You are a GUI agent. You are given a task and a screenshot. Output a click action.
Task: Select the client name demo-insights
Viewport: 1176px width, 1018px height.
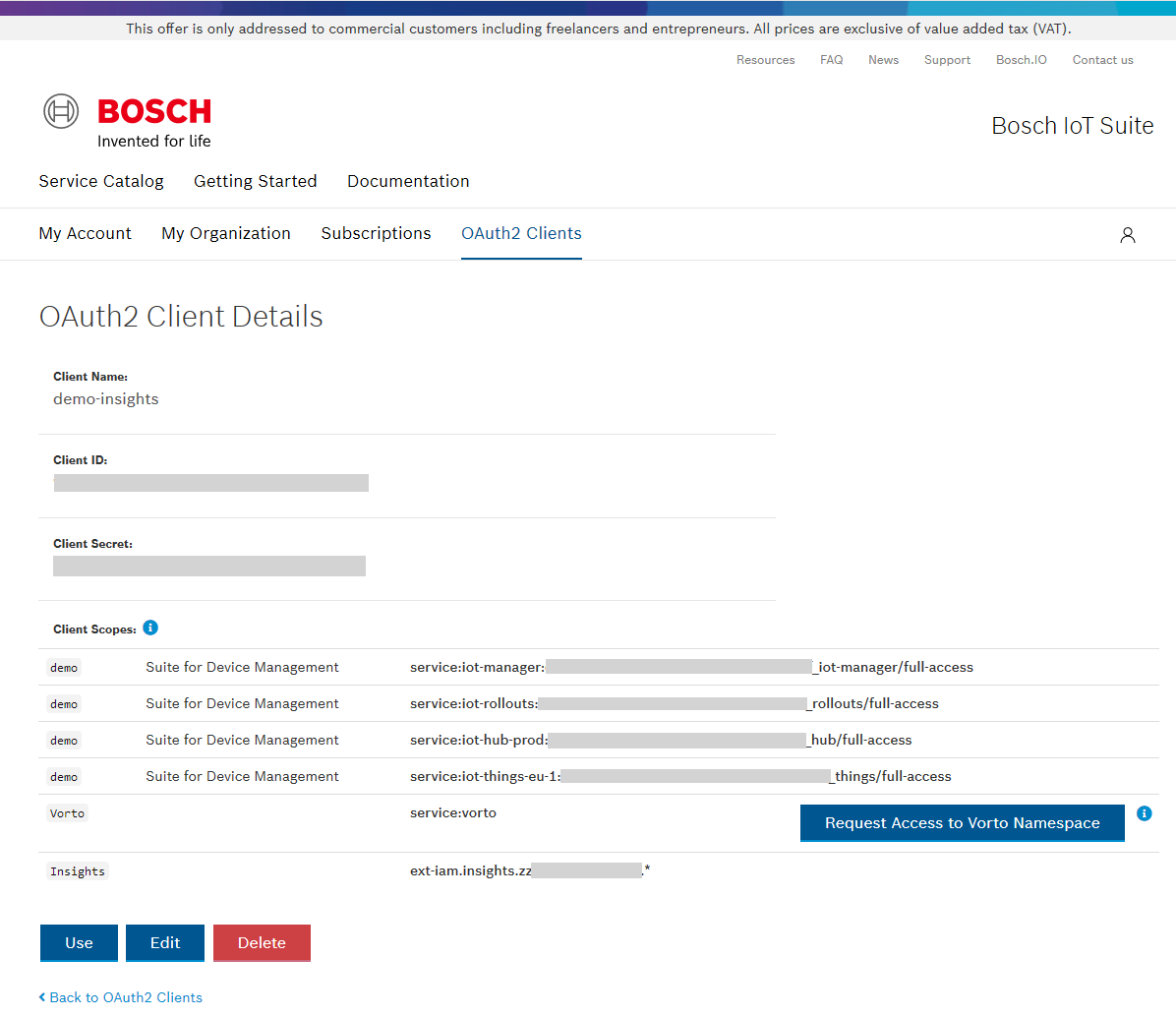tap(106, 399)
